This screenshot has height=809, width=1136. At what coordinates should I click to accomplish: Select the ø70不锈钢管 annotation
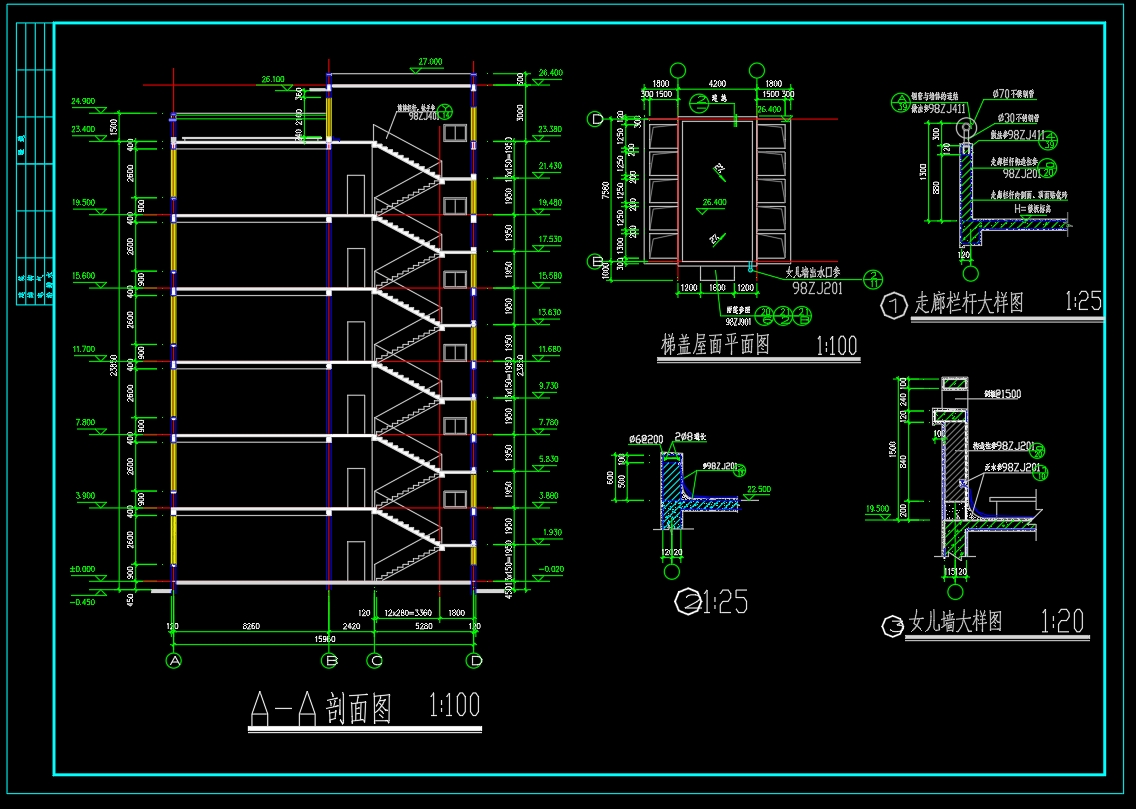click(x=1014, y=95)
